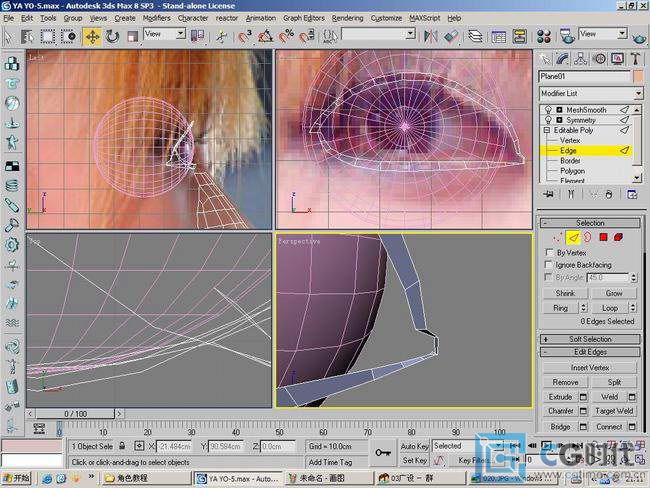The height and width of the screenshot is (488, 650).
Task: Open the Layer Manager icon
Action: pos(475,36)
